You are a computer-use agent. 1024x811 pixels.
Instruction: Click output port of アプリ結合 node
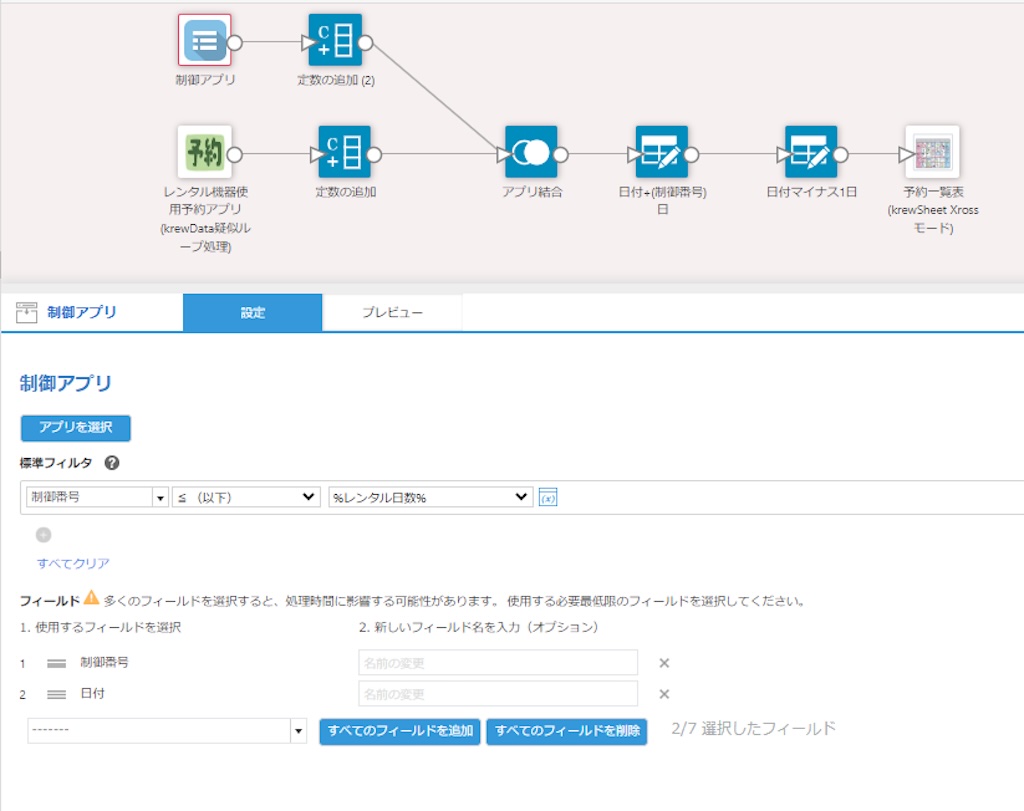click(561, 155)
